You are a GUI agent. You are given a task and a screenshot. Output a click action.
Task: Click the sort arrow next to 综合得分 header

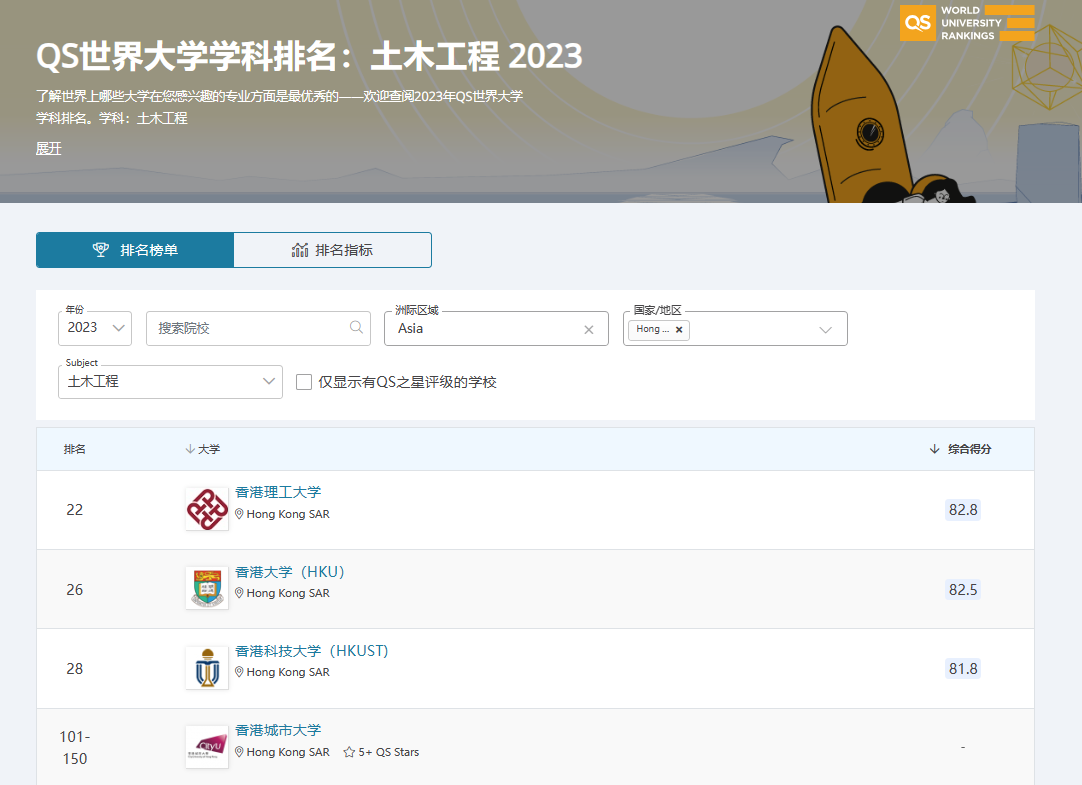point(934,449)
